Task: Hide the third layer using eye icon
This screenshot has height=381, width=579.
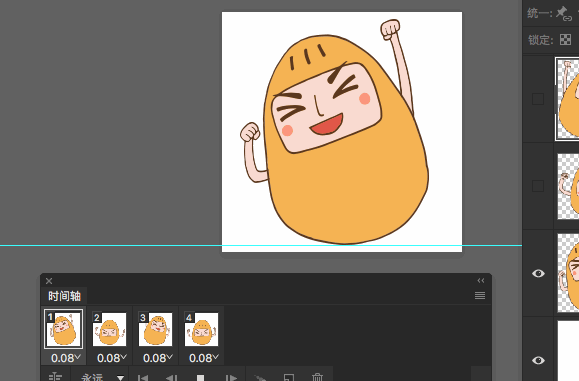Action: tap(538, 273)
